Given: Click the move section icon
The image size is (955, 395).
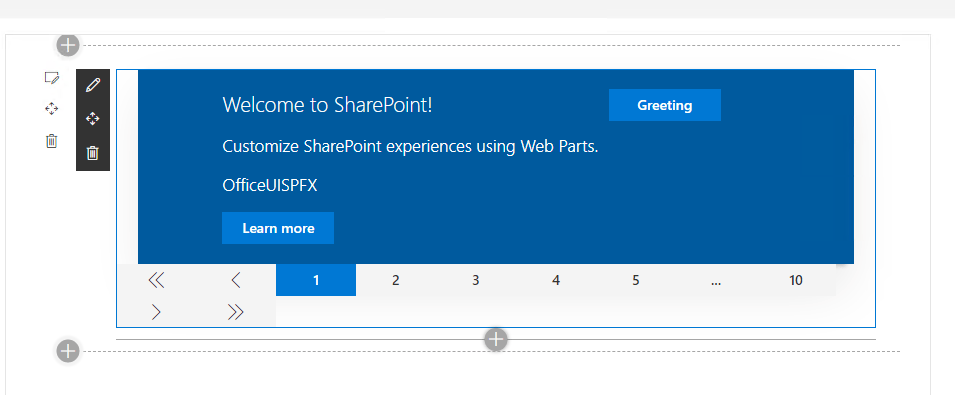Looking at the screenshot, I should 52,109.
